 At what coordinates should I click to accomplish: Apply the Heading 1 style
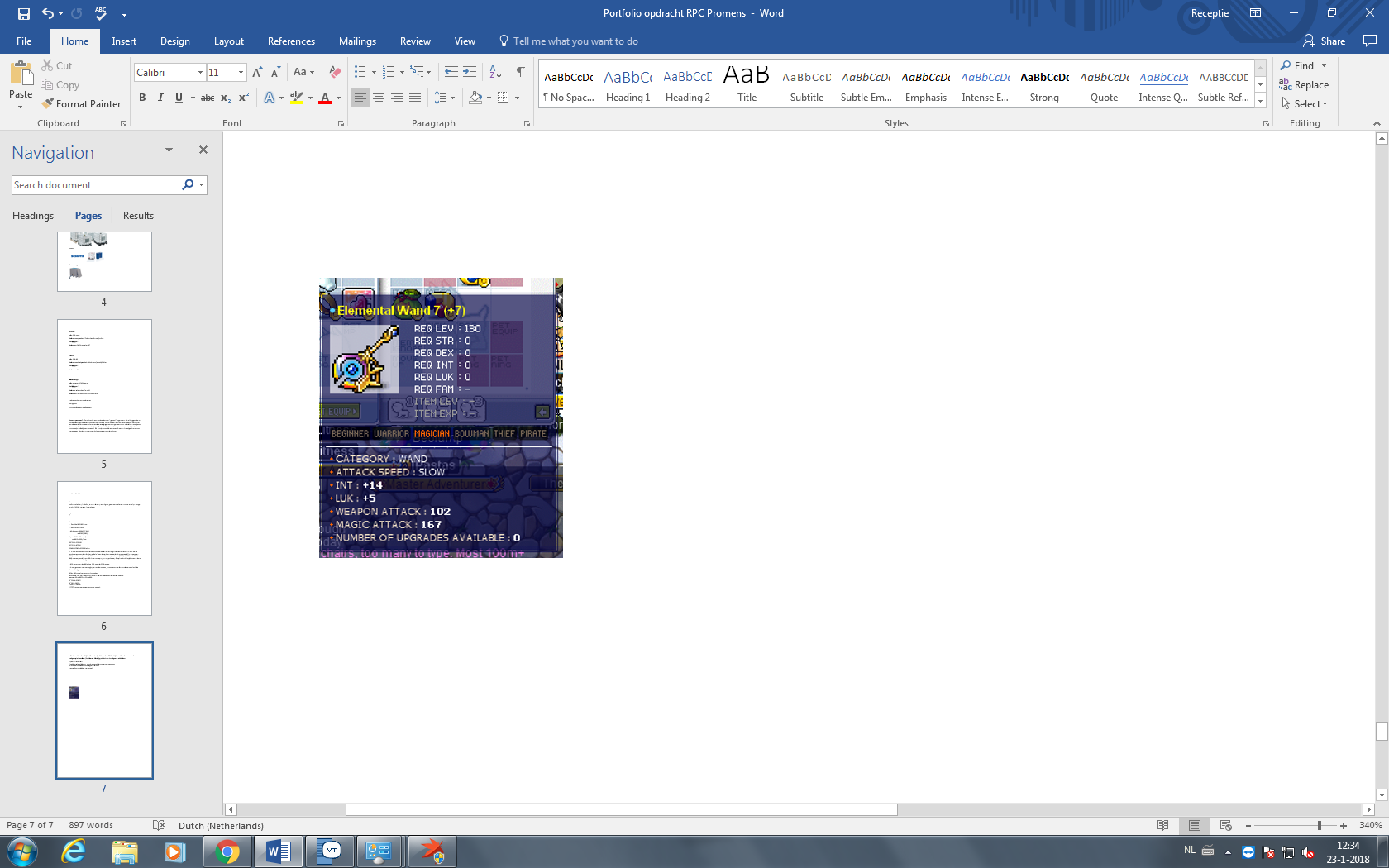628,84
